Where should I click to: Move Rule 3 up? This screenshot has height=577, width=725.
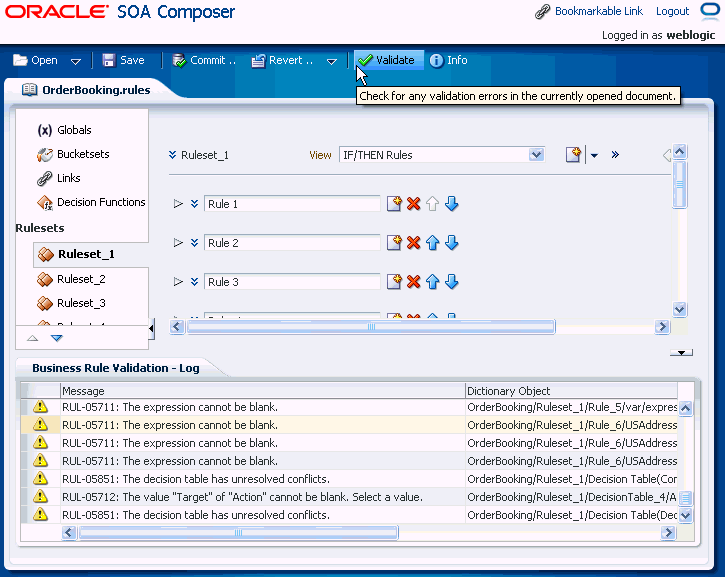point(433,281)
